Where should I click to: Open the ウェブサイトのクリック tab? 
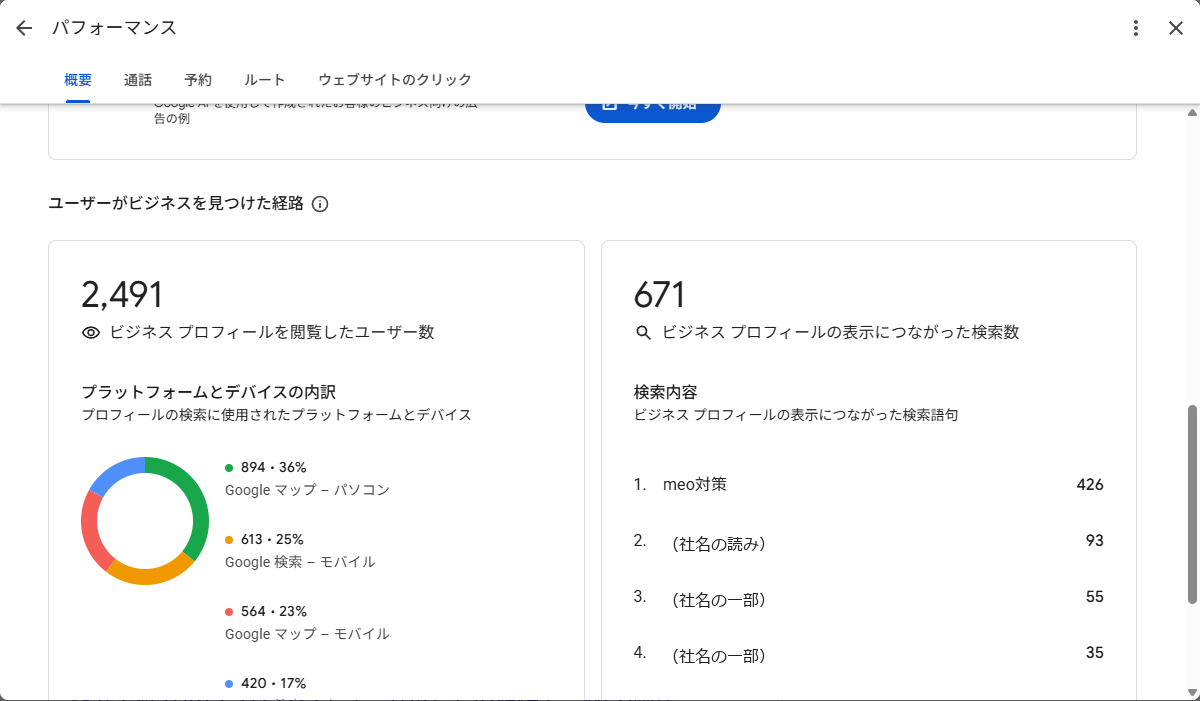[x=395, y=80]
